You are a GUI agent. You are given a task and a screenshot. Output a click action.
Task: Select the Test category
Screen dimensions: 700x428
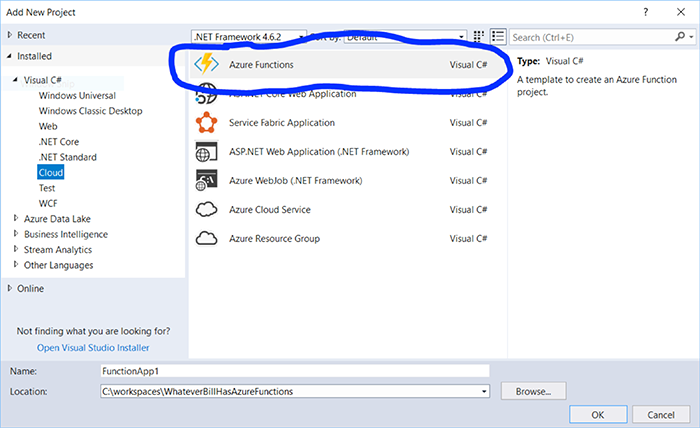pyautogui.click(x=47, y=188)
